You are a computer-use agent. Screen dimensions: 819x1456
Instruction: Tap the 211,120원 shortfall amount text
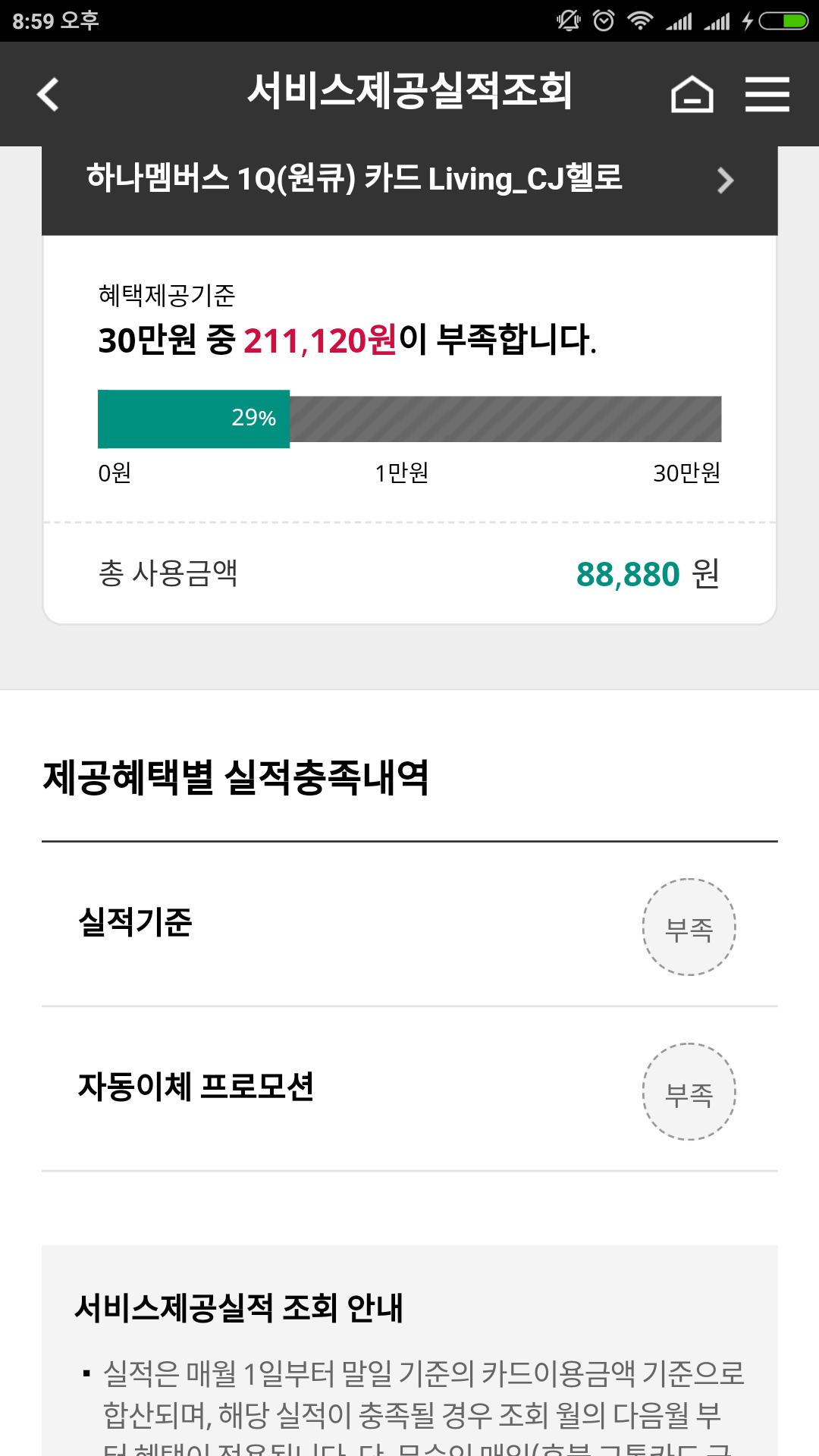pyautogui.click(x=320, y=340)
